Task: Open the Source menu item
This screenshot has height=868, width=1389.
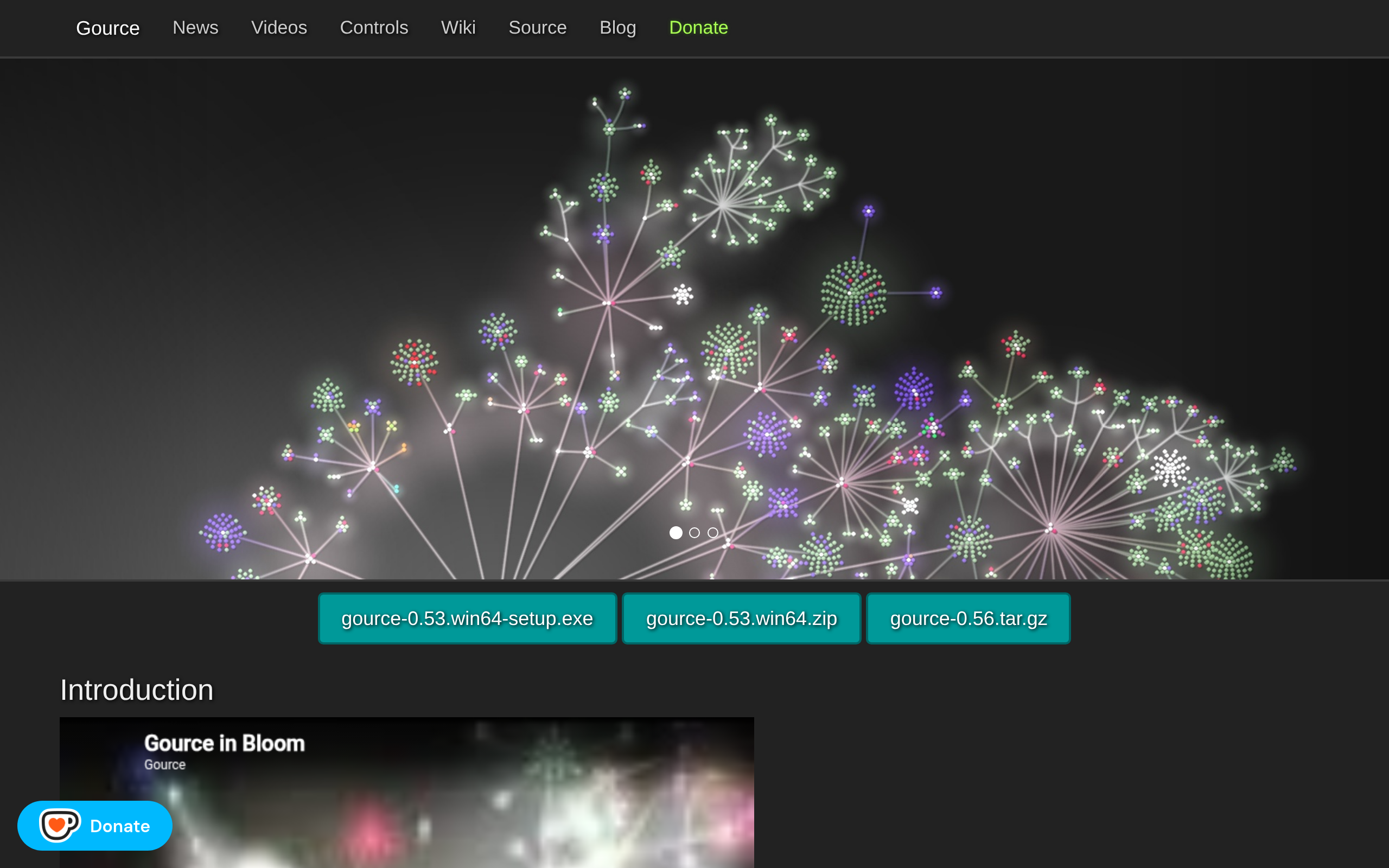Action: pos(538,28)
